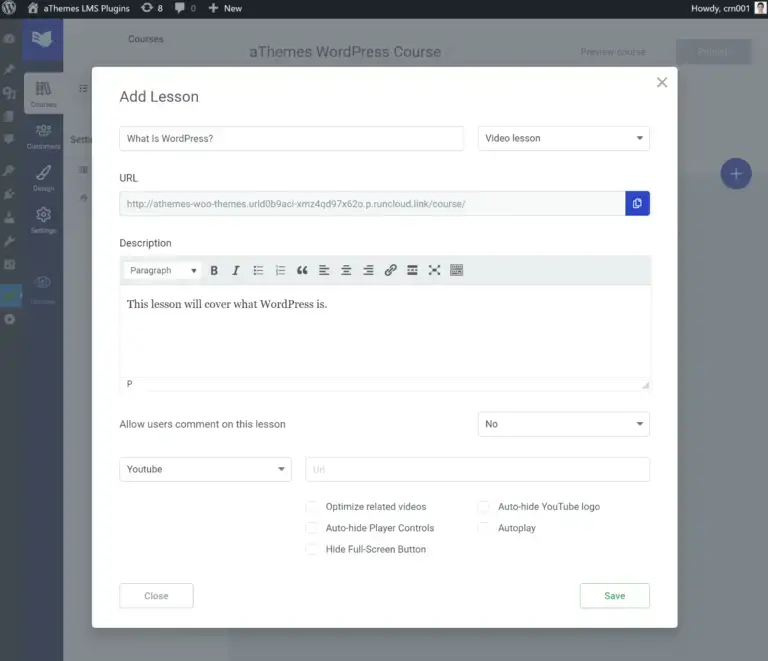Screen dimensions: 768x661
Task: Open the Design sidebar section
Action: [43, 178]
